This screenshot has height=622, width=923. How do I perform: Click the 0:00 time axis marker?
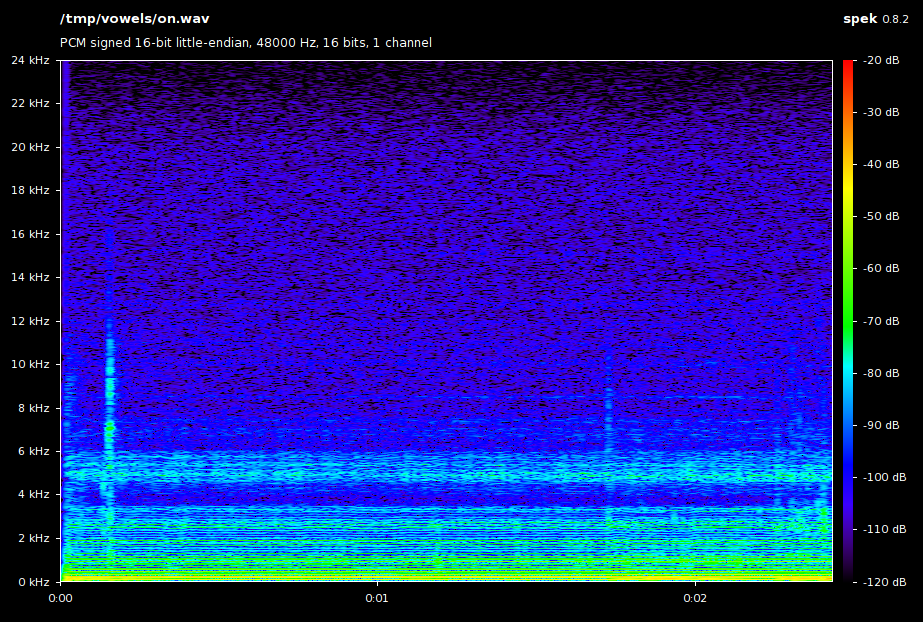point(60,598)
